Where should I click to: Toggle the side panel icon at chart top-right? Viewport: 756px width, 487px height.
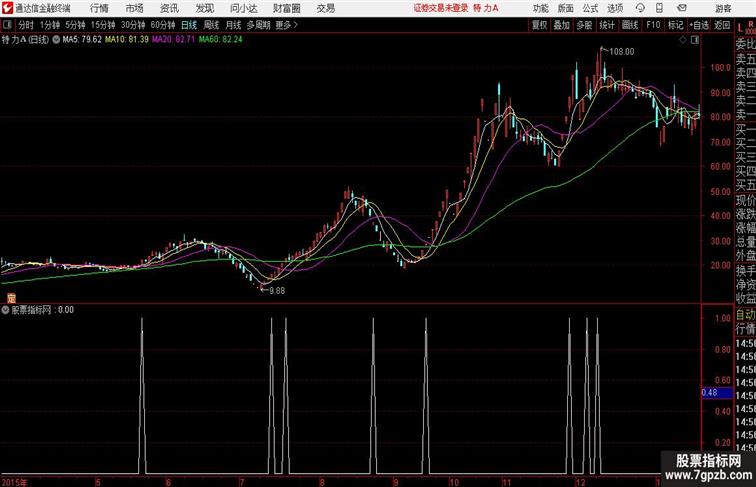pyautogui.click(x=695, y=40)
